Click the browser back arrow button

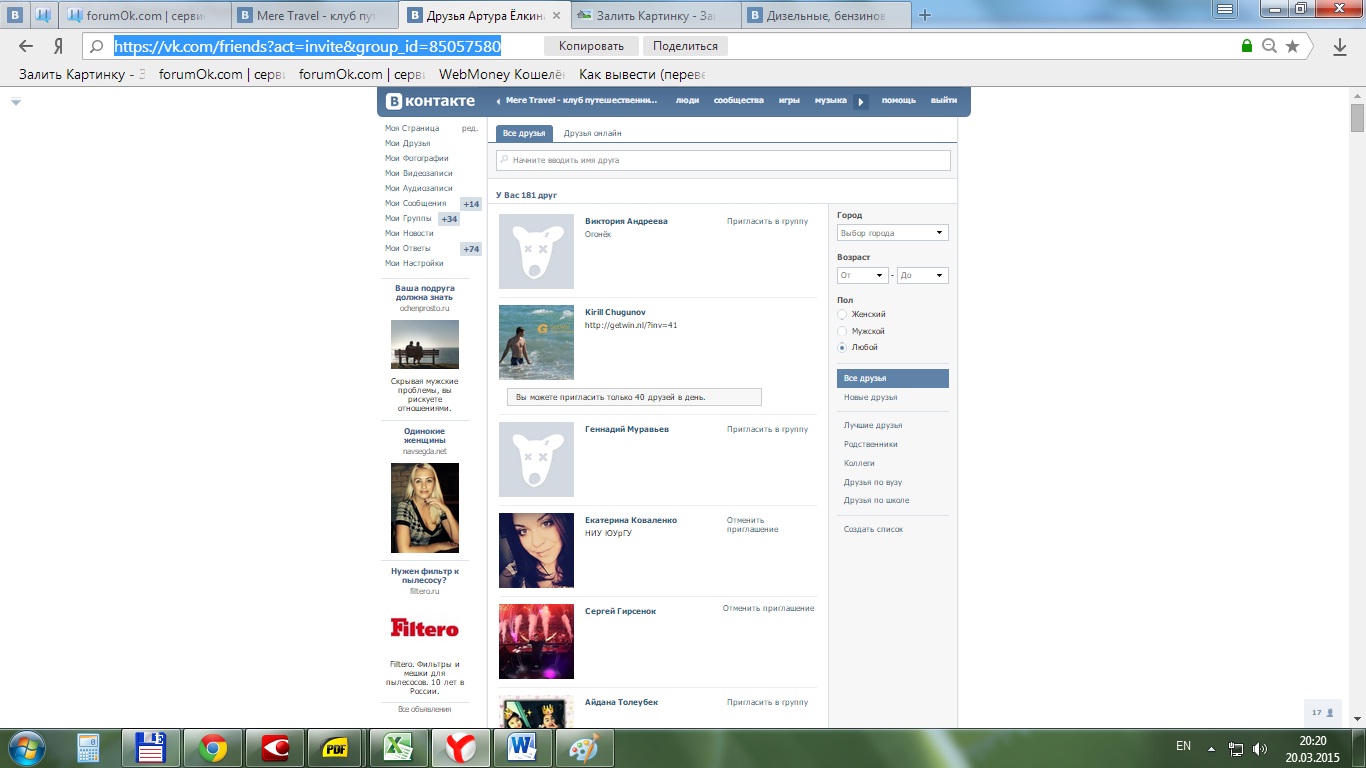click(x=26, y=46)
